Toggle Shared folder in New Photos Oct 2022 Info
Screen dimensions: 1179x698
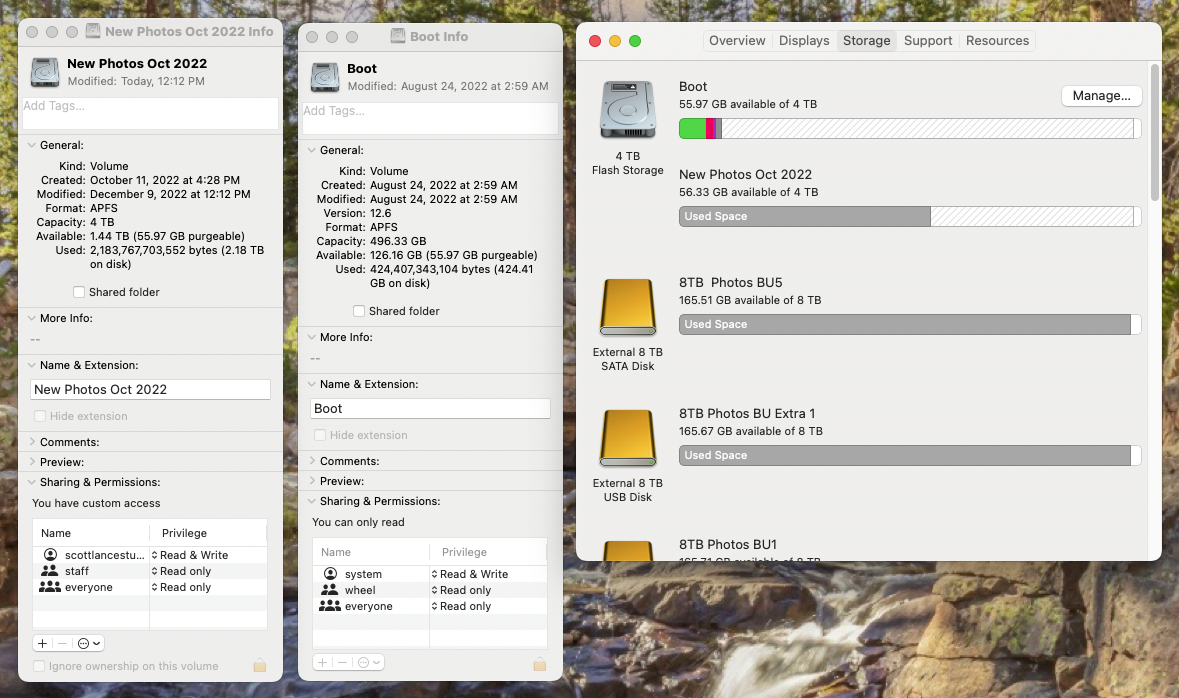point(79,292)
